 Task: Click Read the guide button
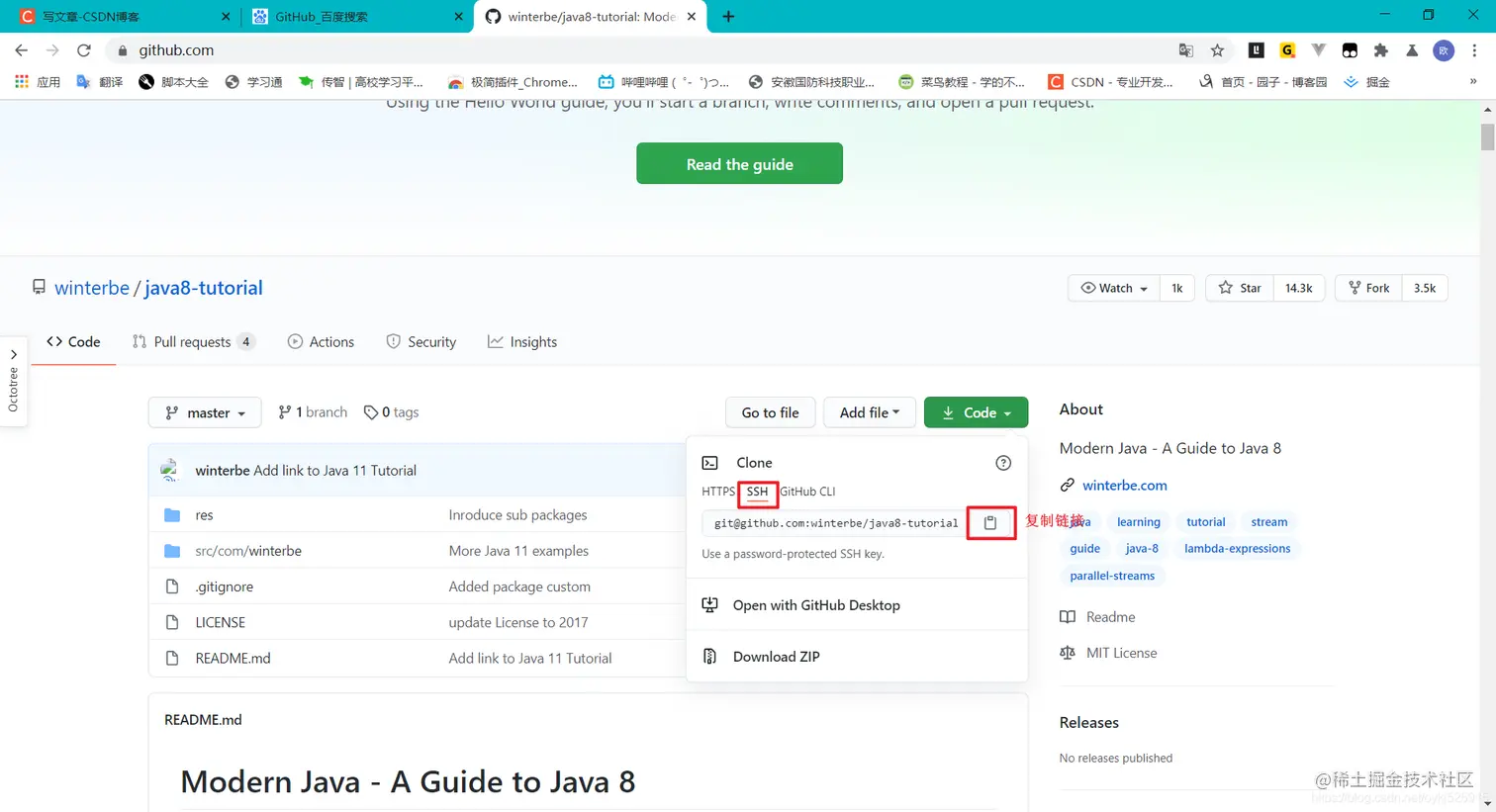click(739, 163)
